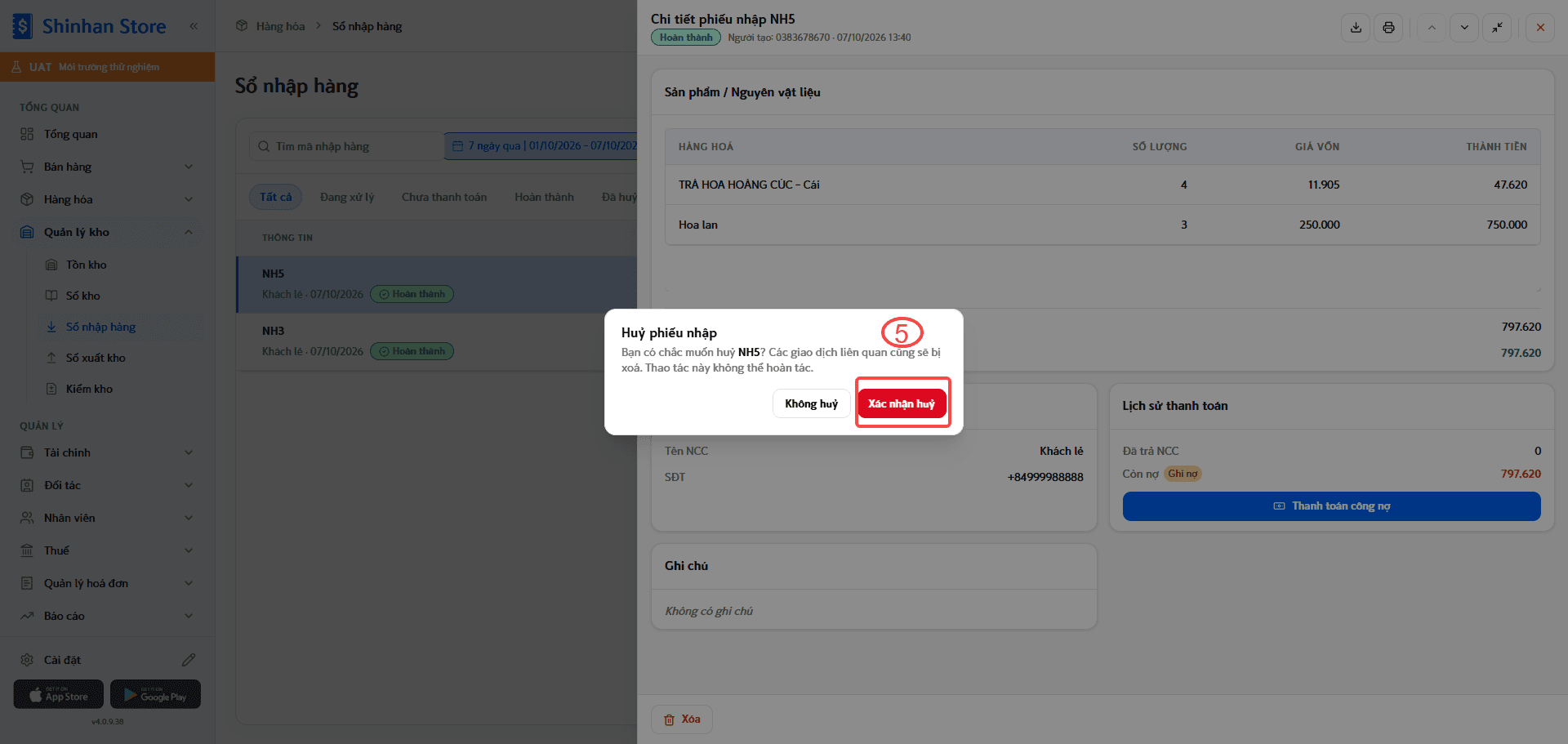Open Sổ kho ledger page
The image size is (1568, 744).
pyautogui.click(x=120, y=296)
